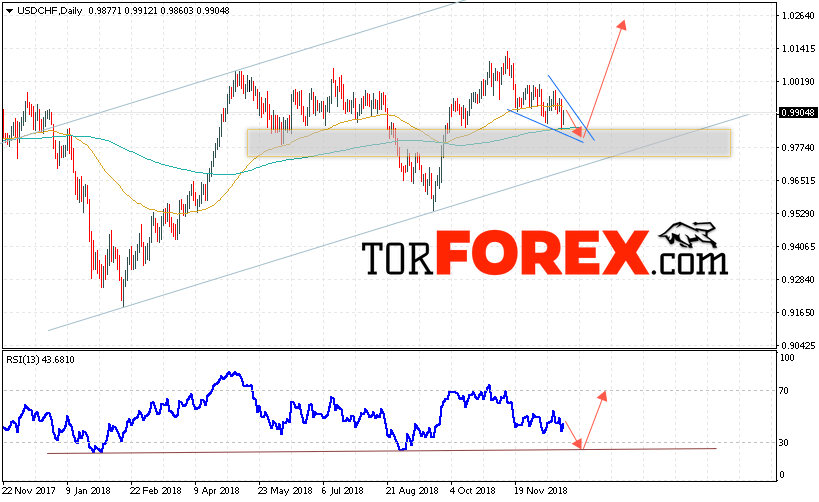Select the 4 Oct 2018 date label
This screenshot has width=819, height=502.
tap(473, 491)
